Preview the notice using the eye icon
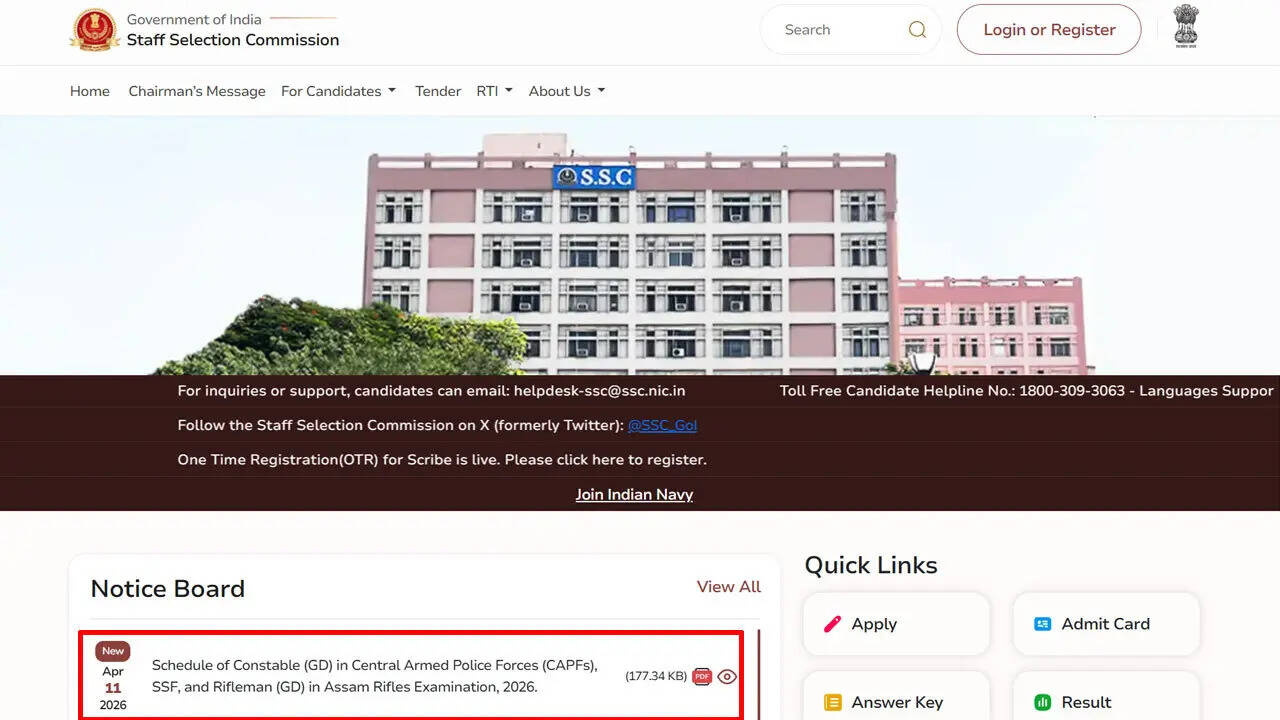Screen dimensions: 1280x720 pyautogui.click(x=727, y=676)
